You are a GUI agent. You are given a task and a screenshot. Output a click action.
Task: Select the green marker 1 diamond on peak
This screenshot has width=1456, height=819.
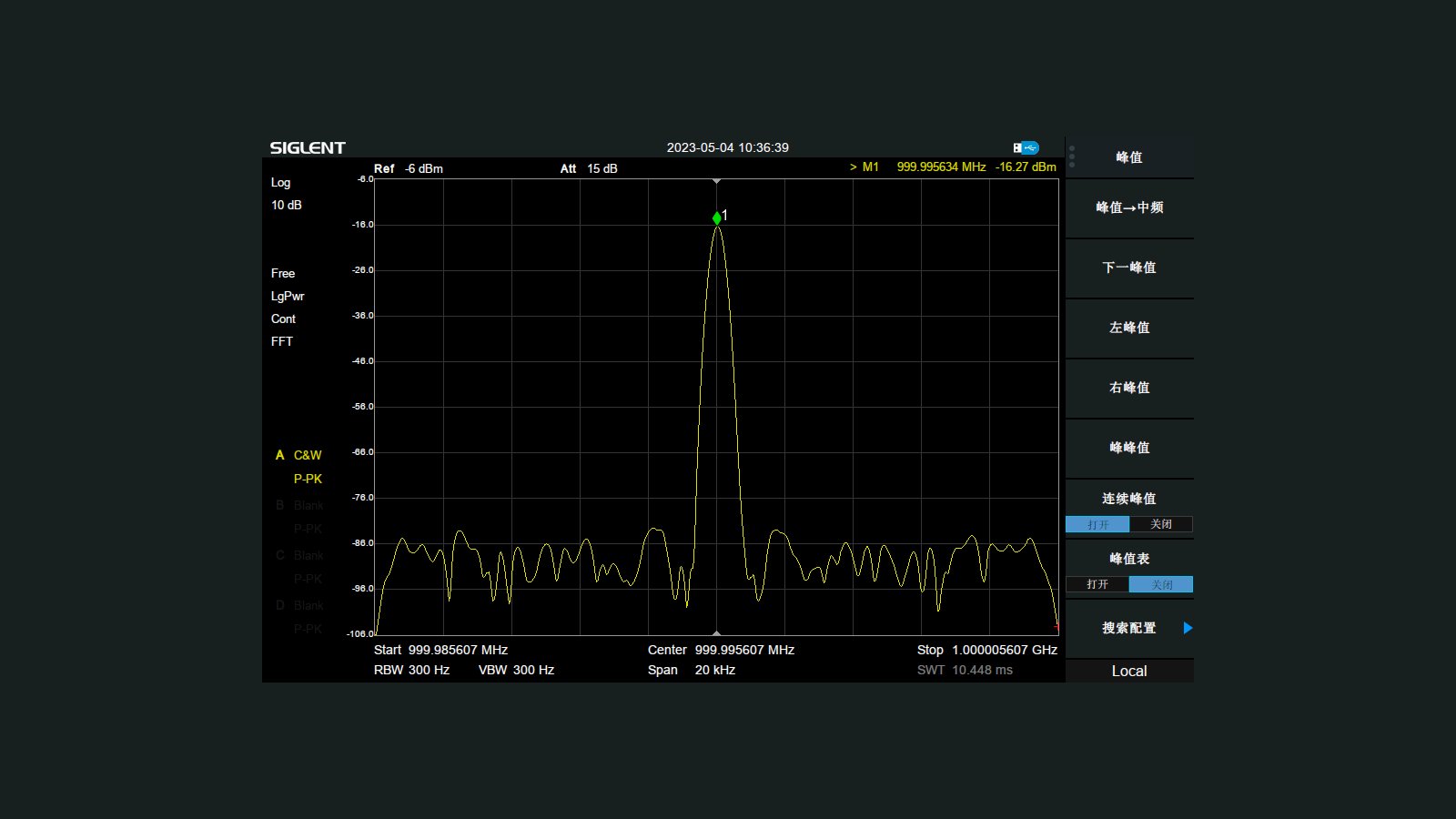point(717,217)
